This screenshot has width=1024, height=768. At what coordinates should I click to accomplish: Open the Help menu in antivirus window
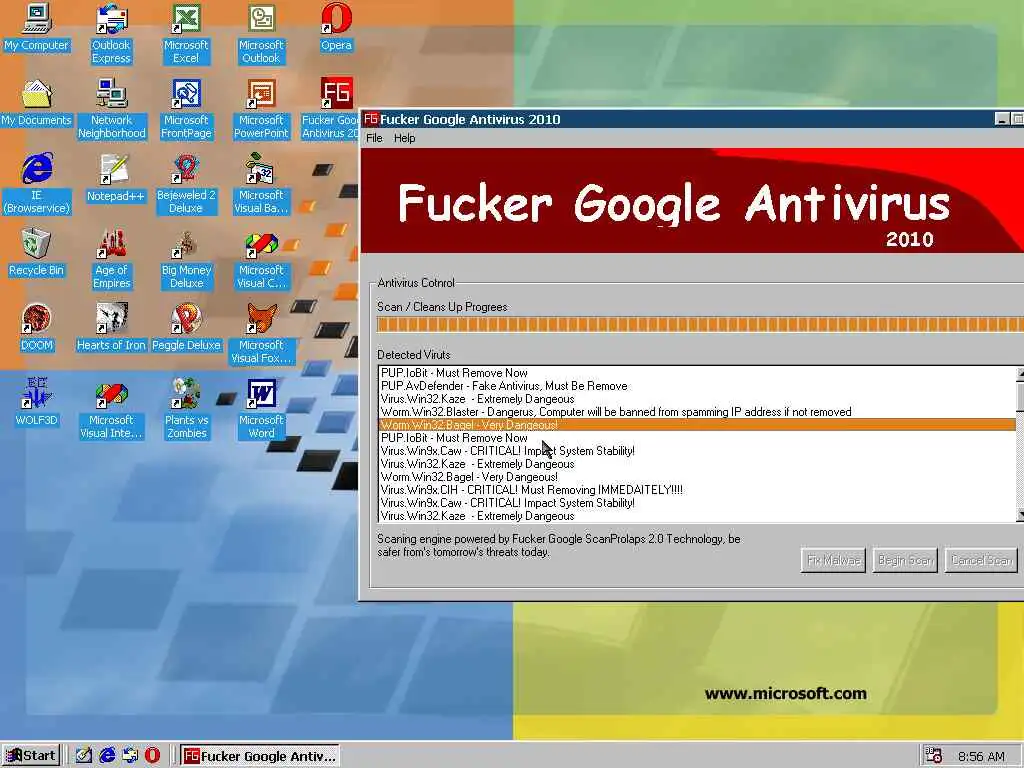click(404, 138)
